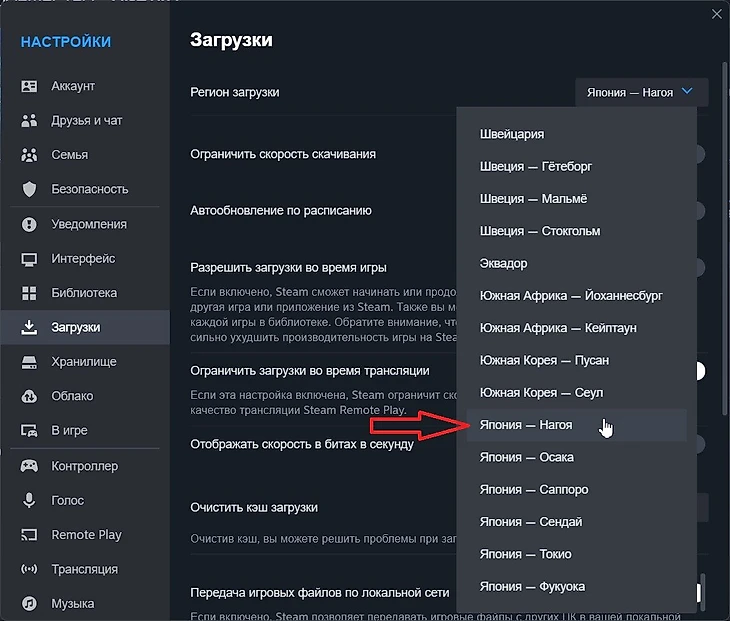This screenshot has width=730, height=621.
Task: Go to Безопасность settings
Action: click(x=85, y=189)
